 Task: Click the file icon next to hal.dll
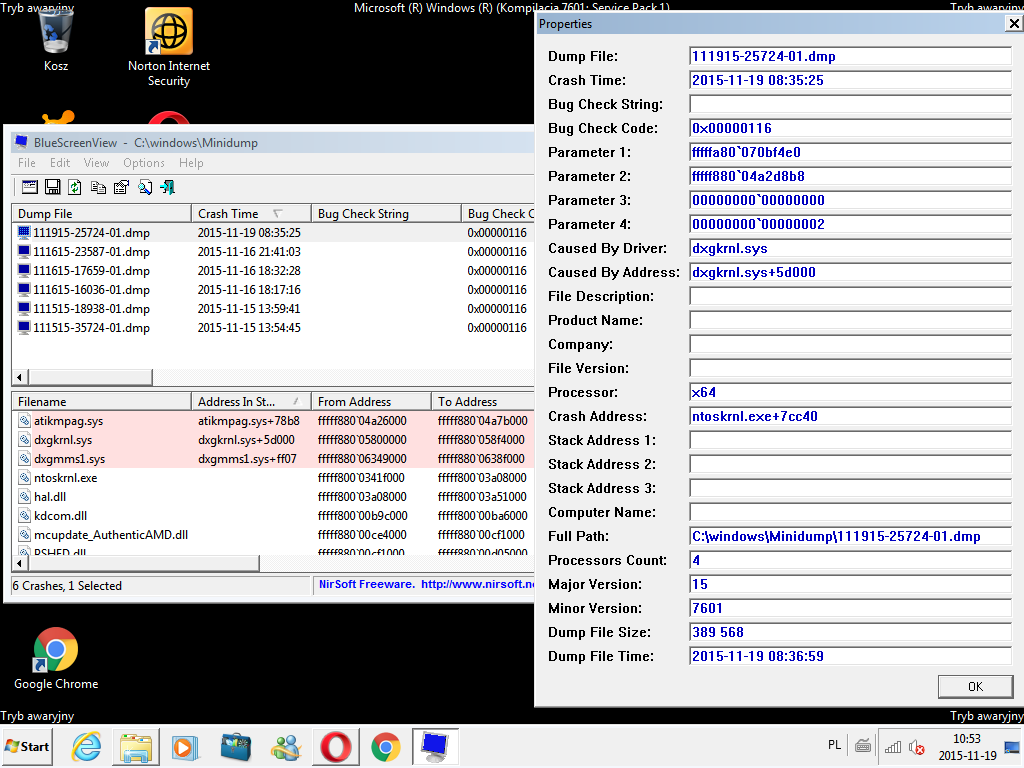(x=24, y=496)
